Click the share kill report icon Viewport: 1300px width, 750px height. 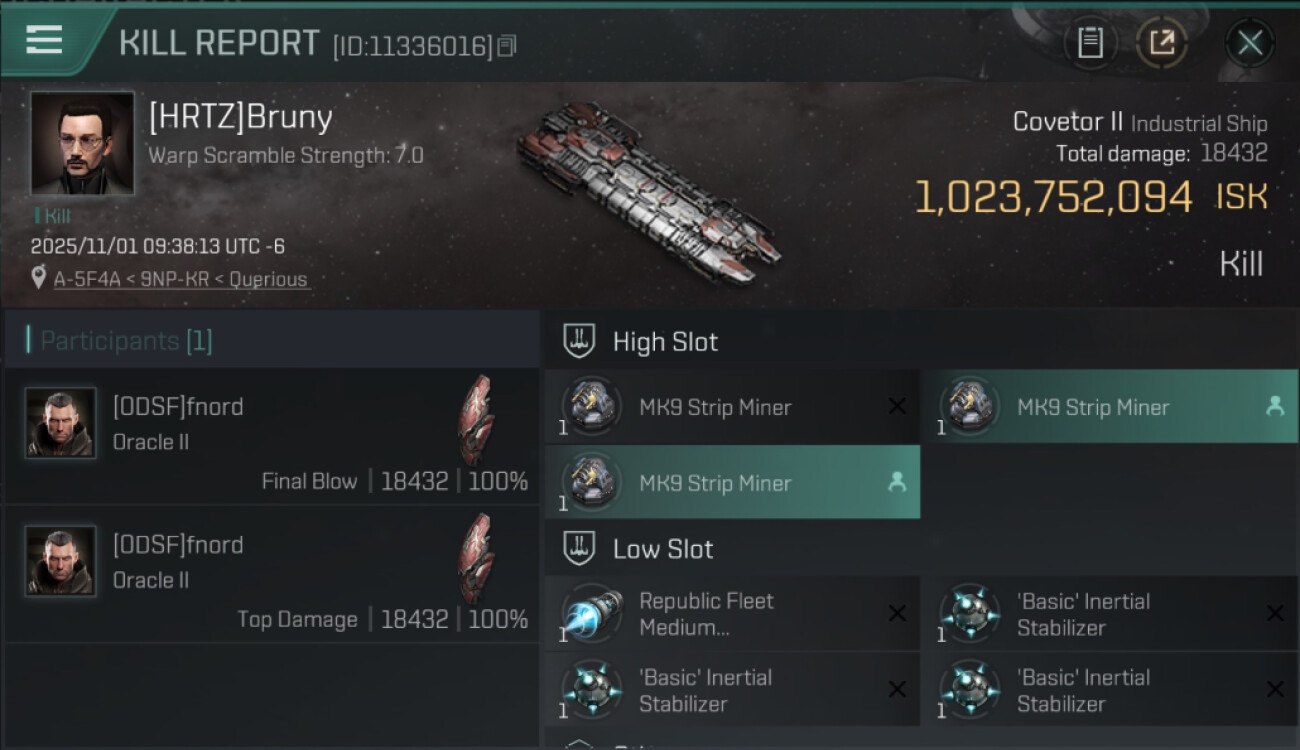click(x=1161, y=43)
